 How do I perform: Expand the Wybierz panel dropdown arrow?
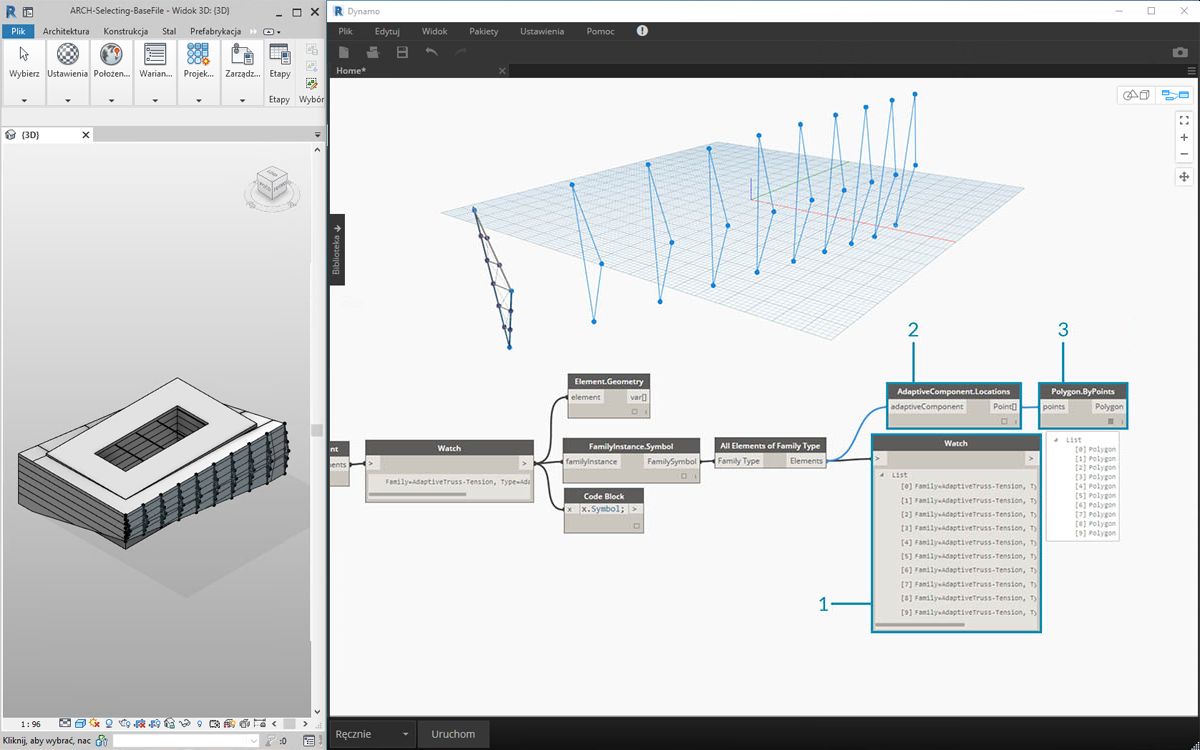point(24,100)
